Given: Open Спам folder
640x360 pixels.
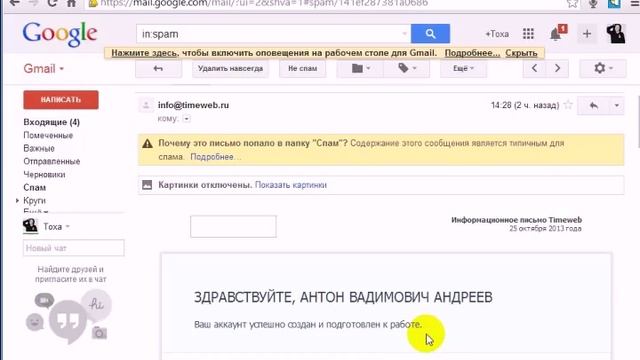Looking at the screenshot, I should coord(34,187).
